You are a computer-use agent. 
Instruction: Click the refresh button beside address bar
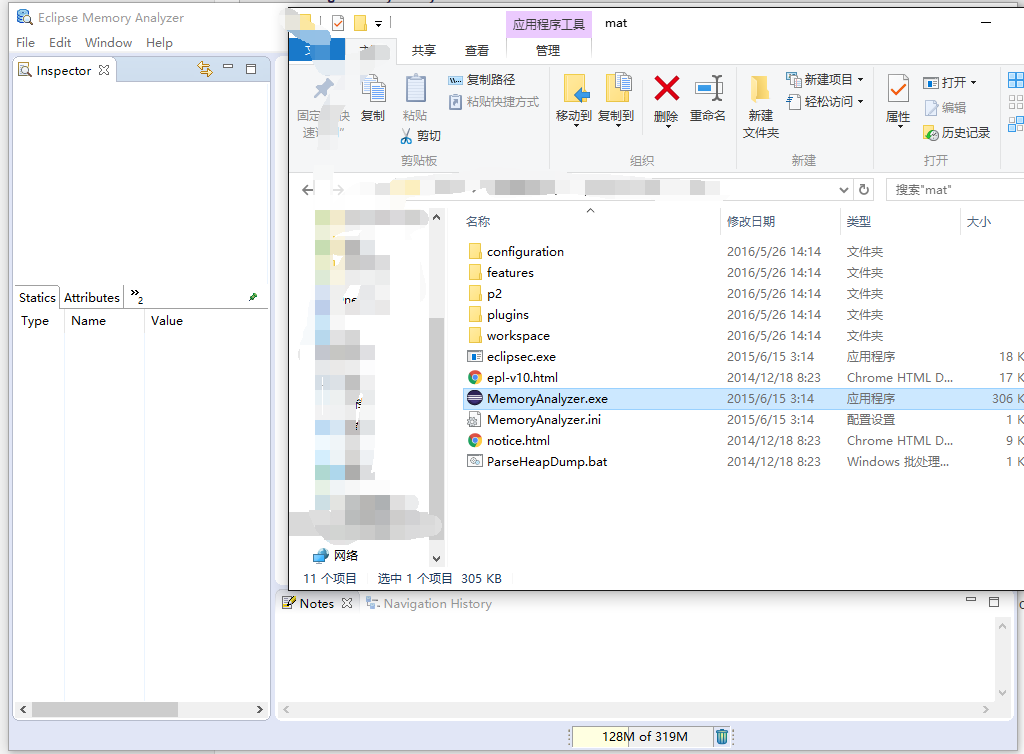[x=864, y=189]
